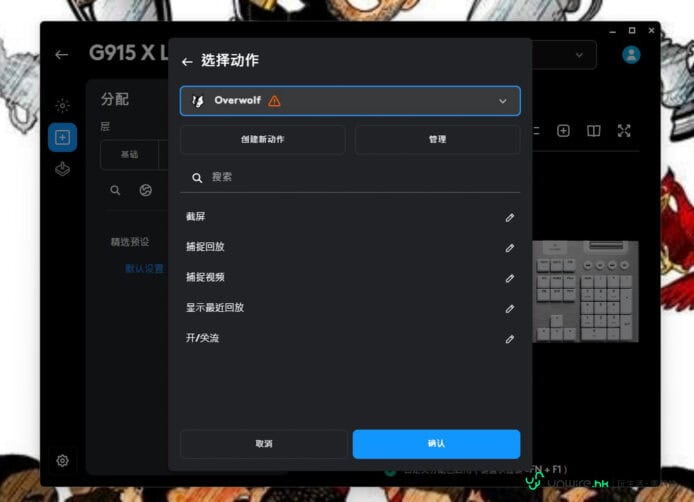Screen dimensions: 694x502
Task: Click the user profile avatar icon
Action: [x=631, y=55]
